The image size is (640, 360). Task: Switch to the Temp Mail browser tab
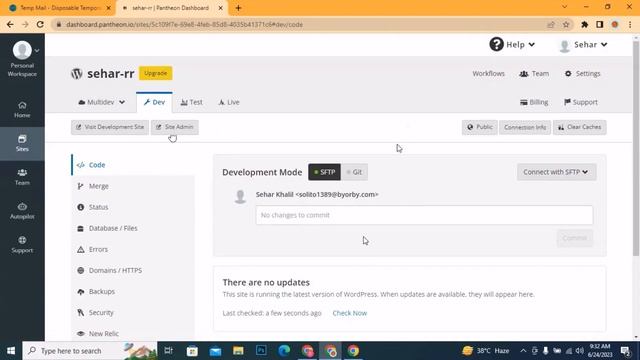click(x=60, y=8)
